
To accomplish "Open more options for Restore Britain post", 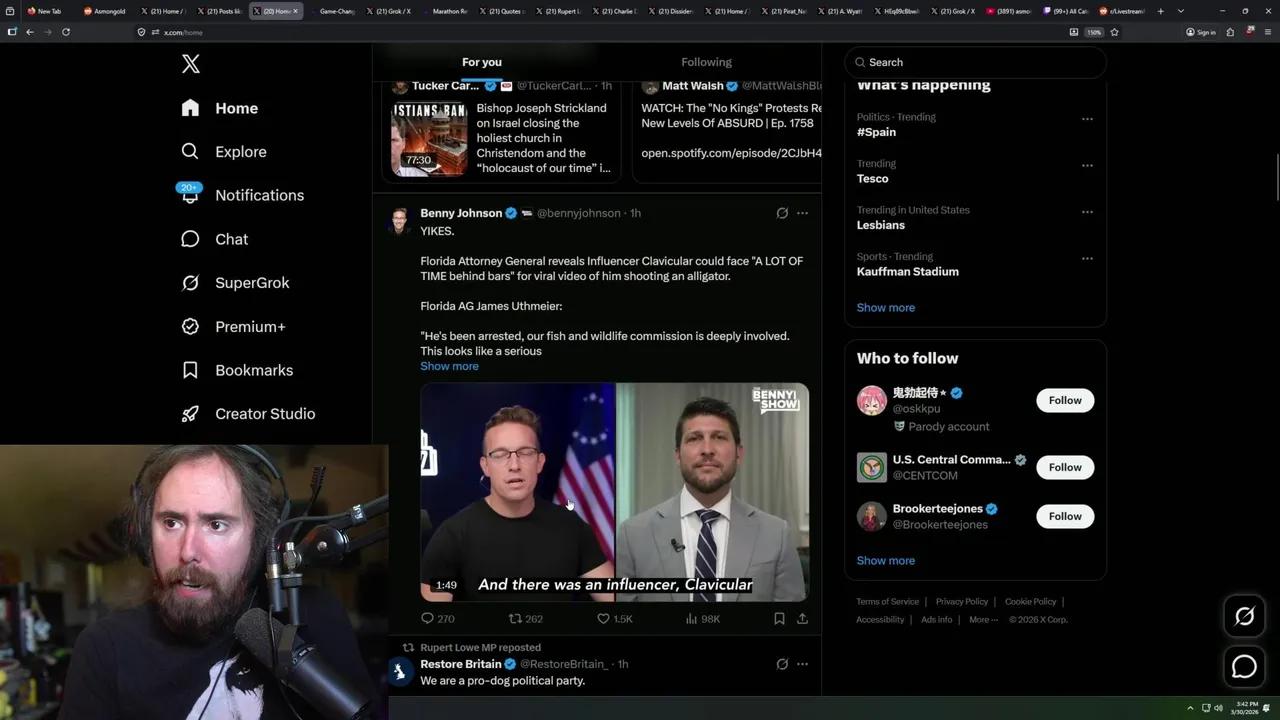I will pyautogui.click(x=802, y=664).
